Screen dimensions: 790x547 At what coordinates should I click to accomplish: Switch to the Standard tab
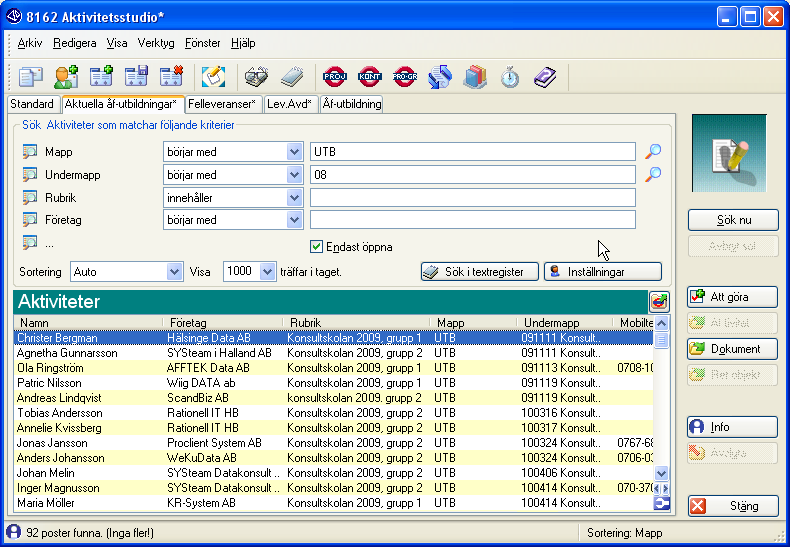(32, 104)
